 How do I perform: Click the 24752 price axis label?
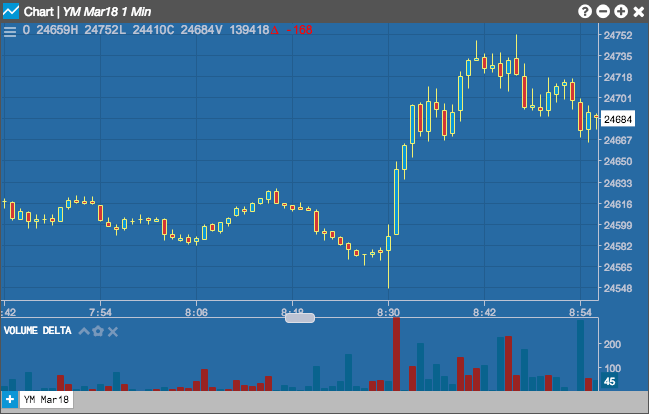click(x=618, y=35)
